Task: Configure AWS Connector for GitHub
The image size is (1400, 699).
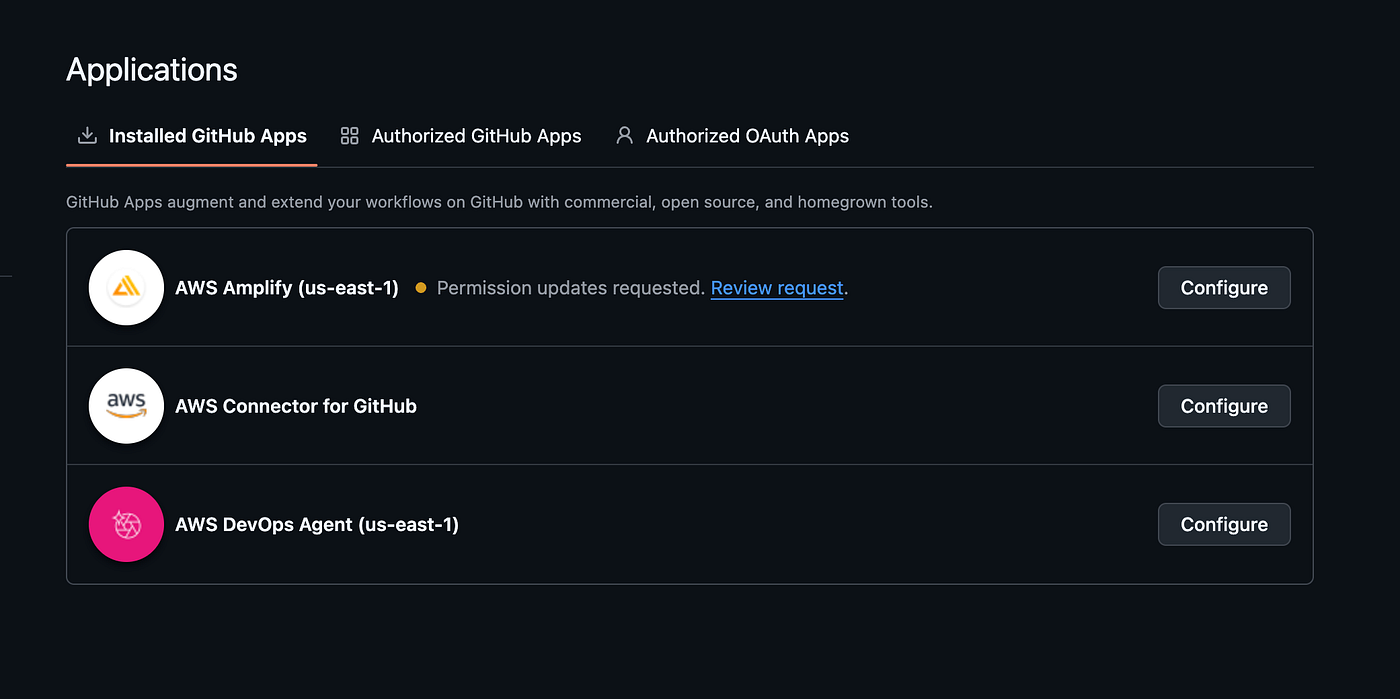Action: (1224, 406)
